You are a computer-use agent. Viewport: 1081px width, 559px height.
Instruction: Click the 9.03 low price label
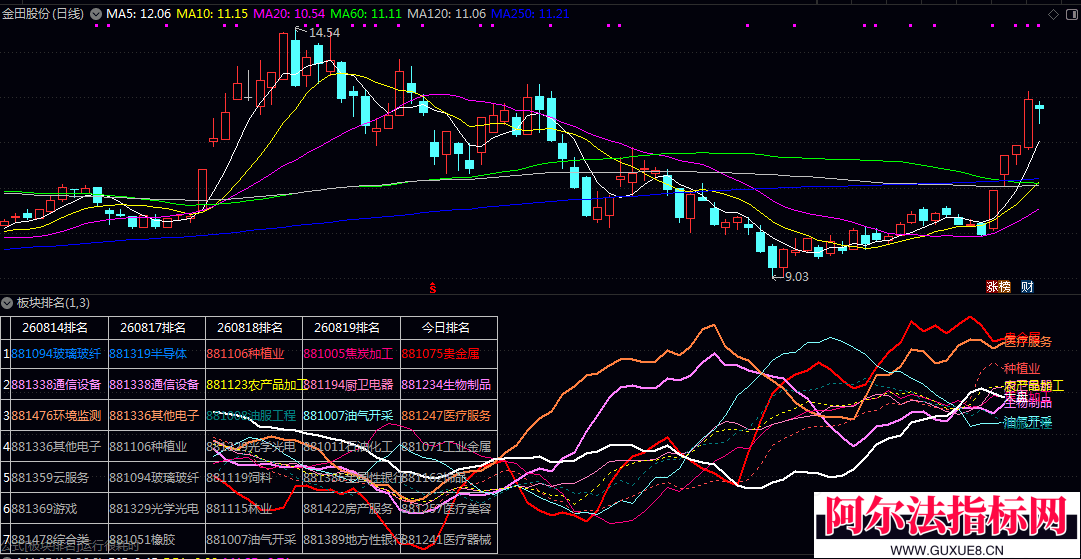click(x=796, y=276)
